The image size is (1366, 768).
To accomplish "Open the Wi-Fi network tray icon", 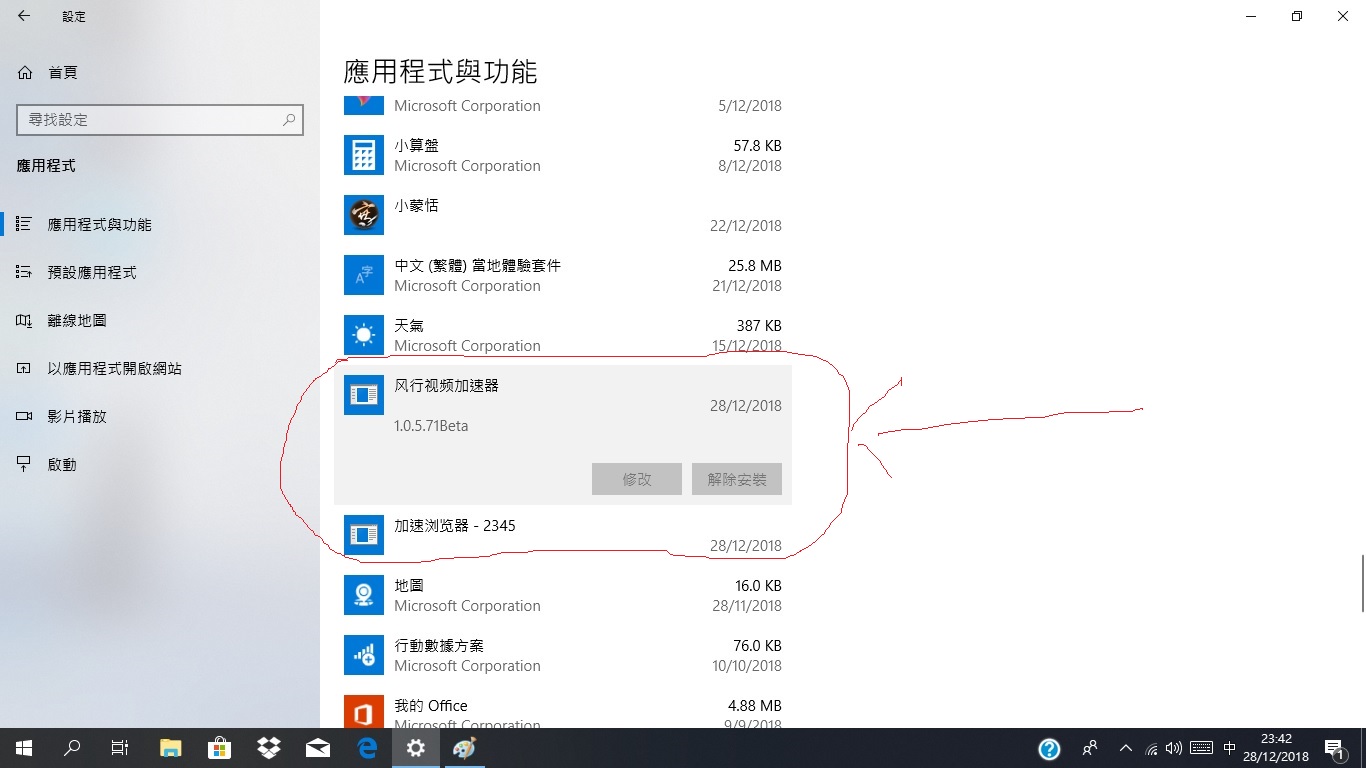I will click(x=1151, y=748).
